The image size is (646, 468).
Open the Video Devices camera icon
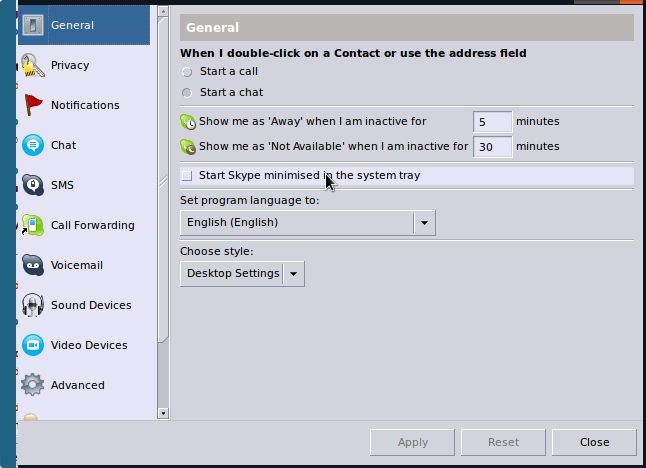click(33, 345)
